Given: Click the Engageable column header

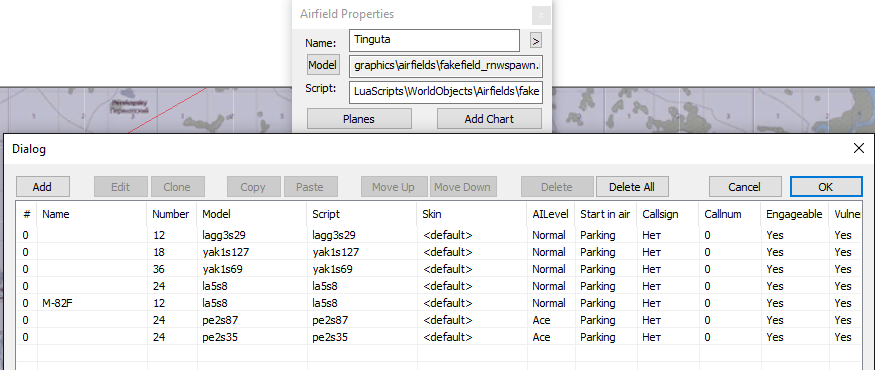Looking at the screenshot, I should tap(795, 214).
